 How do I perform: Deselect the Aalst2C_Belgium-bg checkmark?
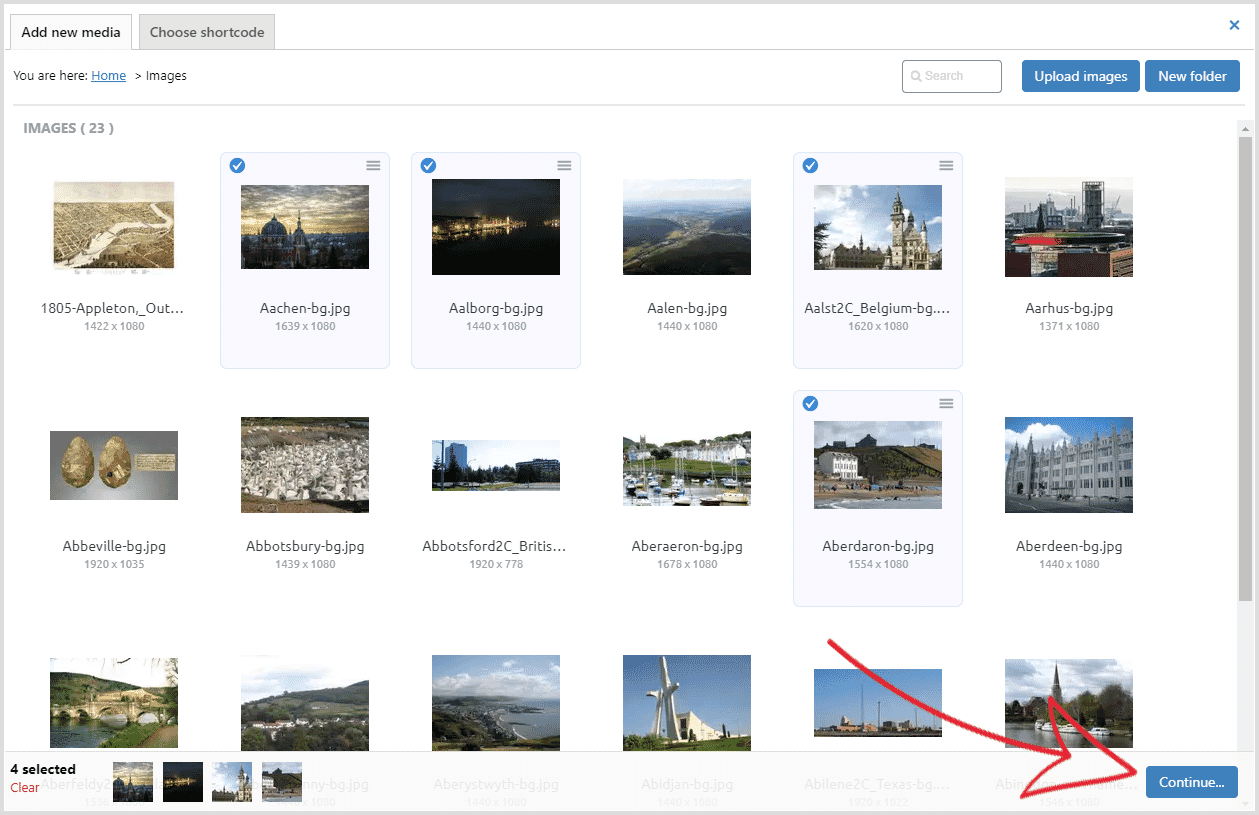coord(810,165)
